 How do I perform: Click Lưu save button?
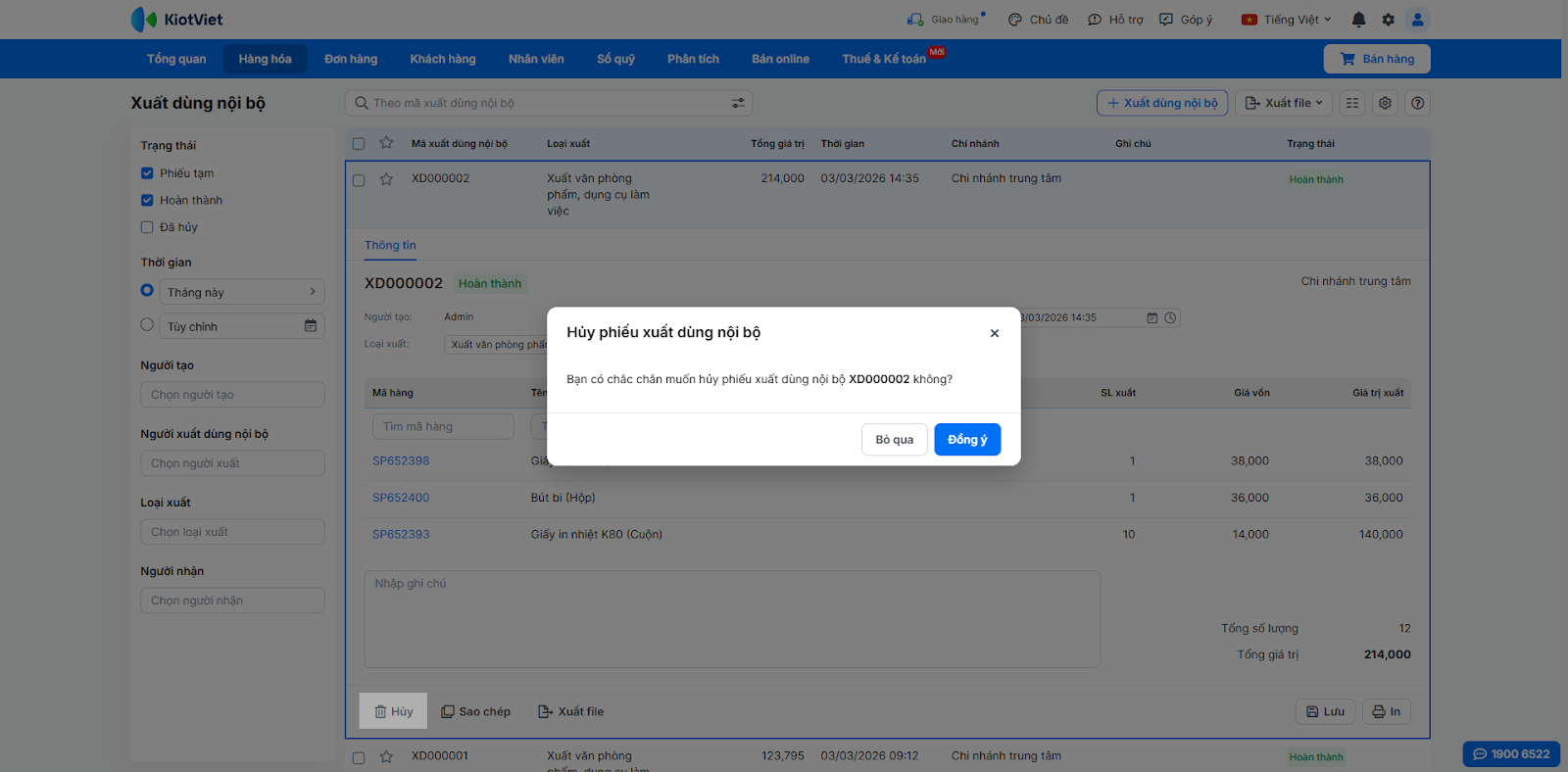pyautogui.click(x=1325, y=711)
